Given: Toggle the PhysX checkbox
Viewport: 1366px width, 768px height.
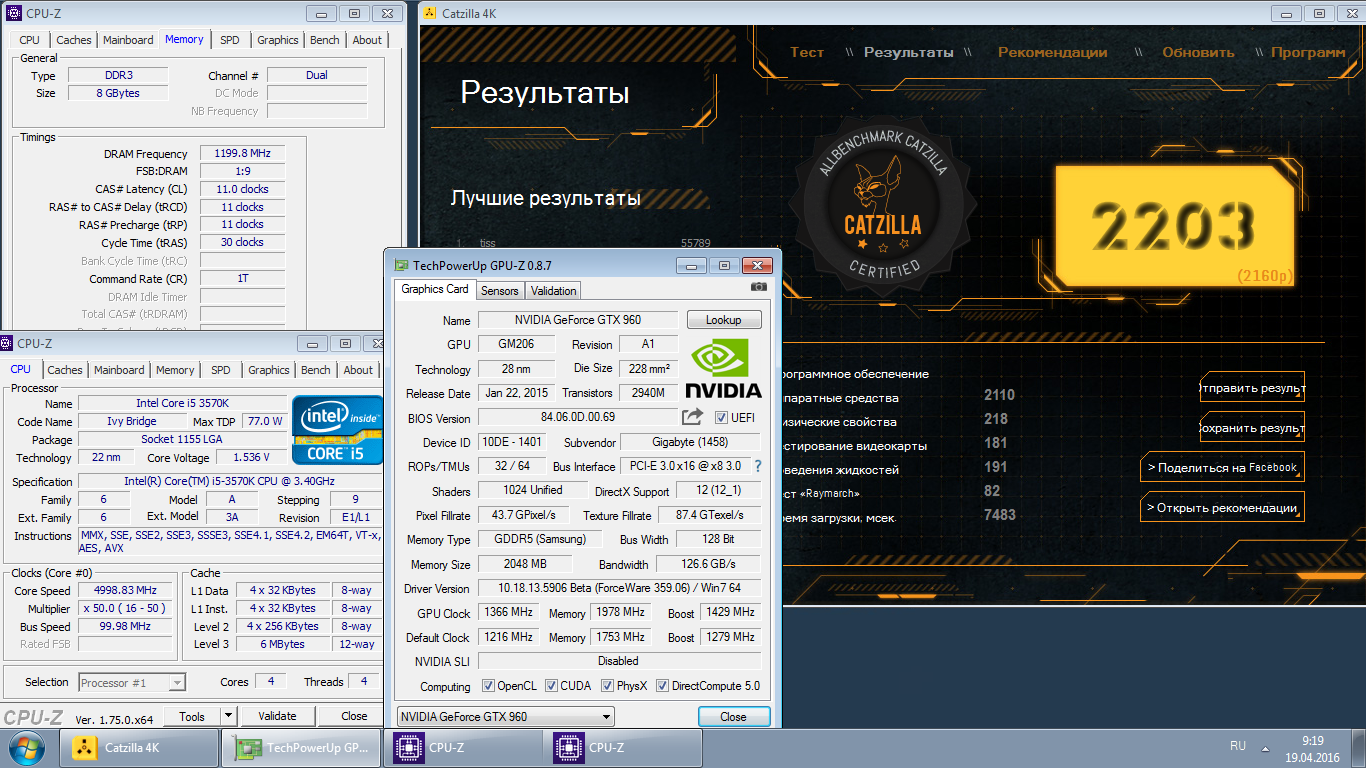Looking at the screenshot, I should (607, 686).
